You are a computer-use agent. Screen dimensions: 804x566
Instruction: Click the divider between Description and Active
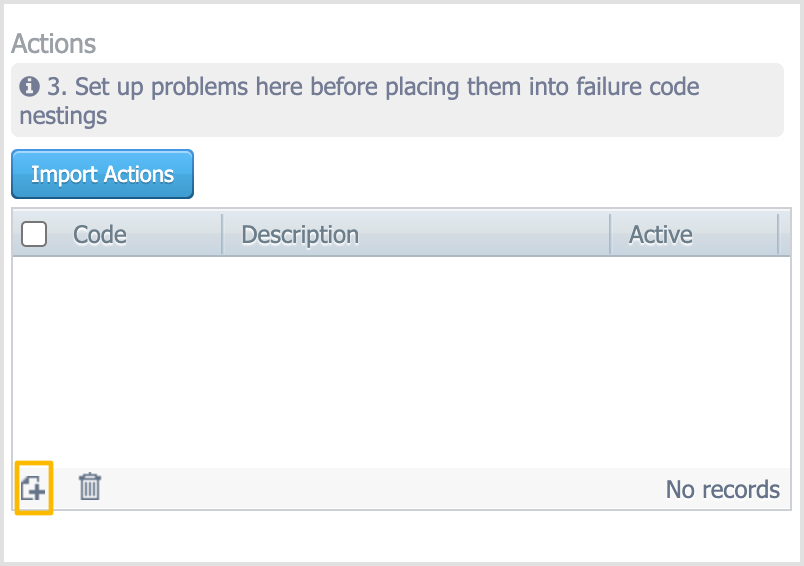pos(610,234)
